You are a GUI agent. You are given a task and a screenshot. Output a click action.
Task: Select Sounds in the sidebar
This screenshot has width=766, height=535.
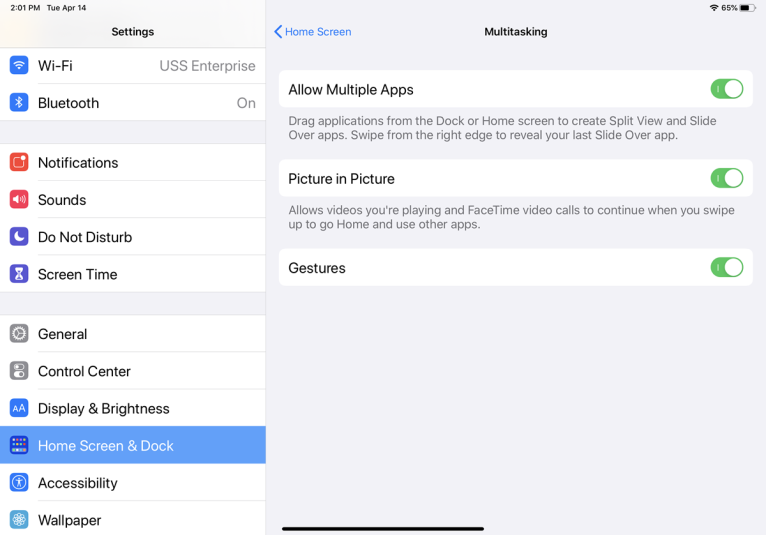pyautogui.click(x=133, y=199)
